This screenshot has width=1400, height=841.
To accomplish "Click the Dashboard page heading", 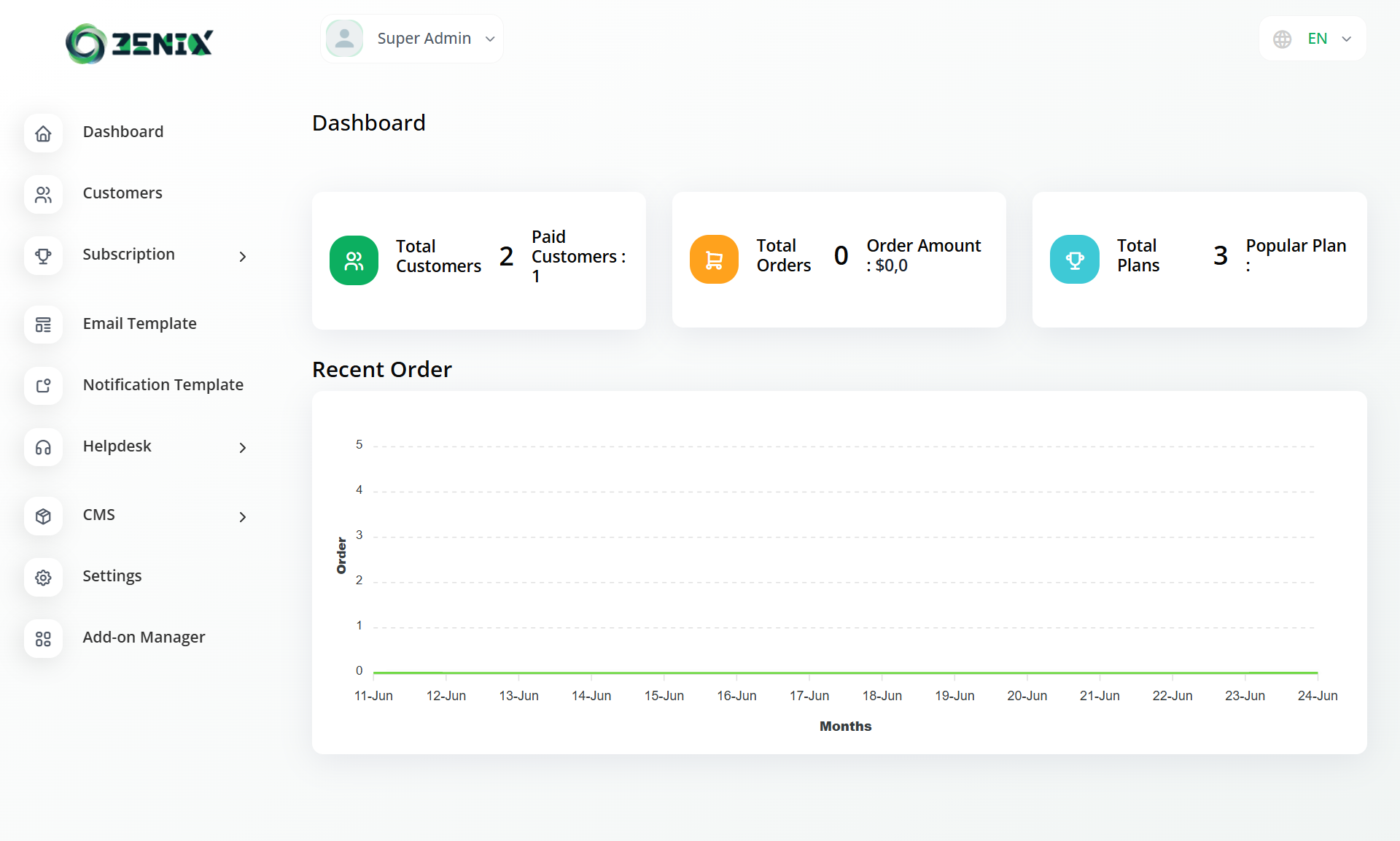I will pyautogui.click(x=369, y=123).
